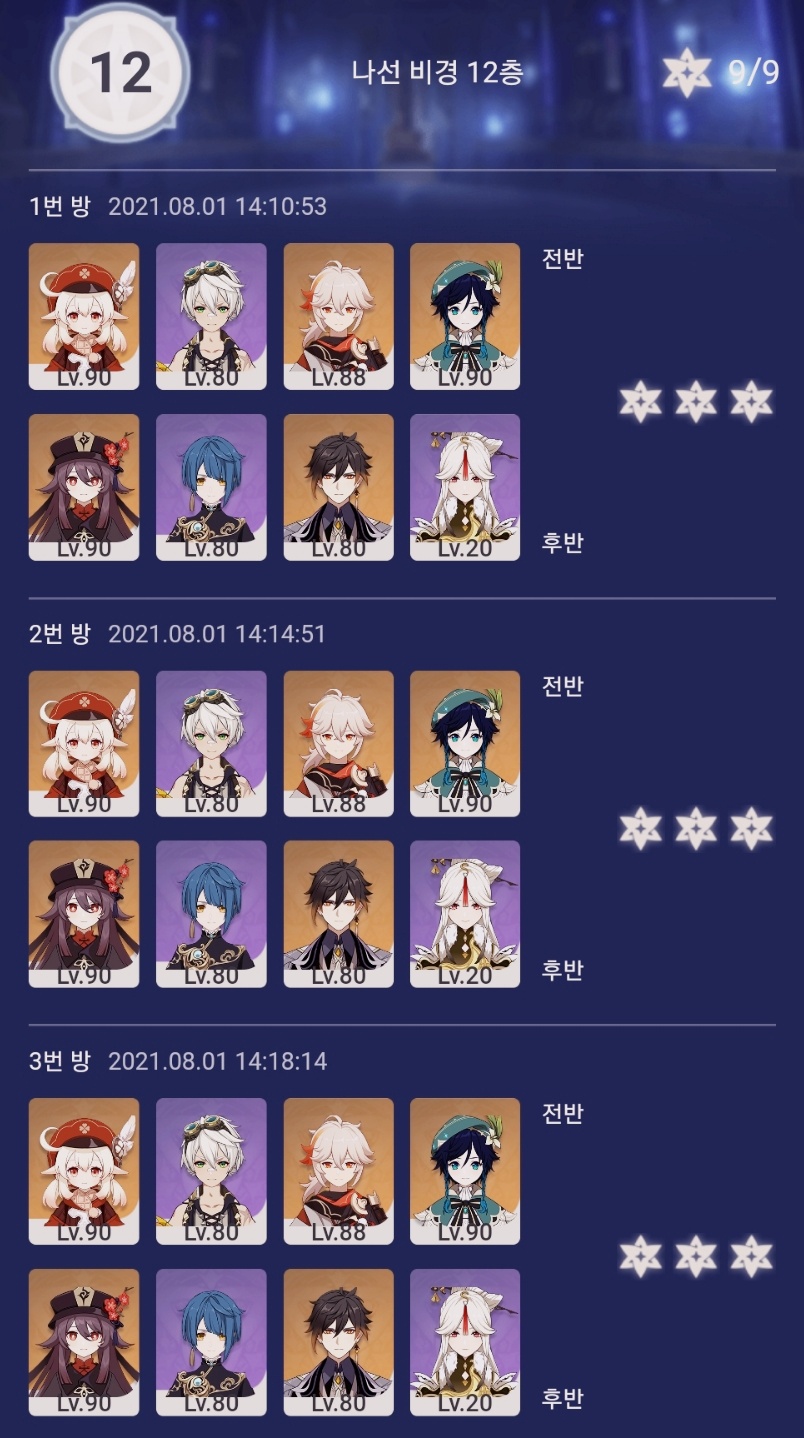Select Venti portrait in Chamber 2 first half

pos(465,743)
